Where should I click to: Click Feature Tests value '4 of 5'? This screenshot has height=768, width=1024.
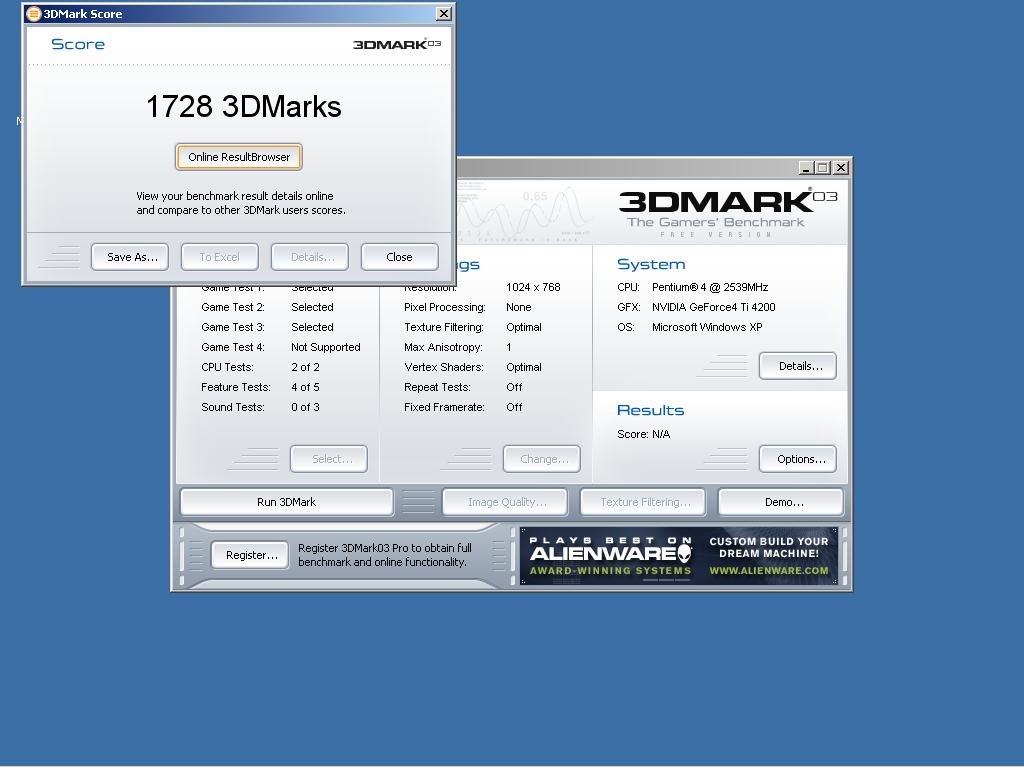(306, 387)
